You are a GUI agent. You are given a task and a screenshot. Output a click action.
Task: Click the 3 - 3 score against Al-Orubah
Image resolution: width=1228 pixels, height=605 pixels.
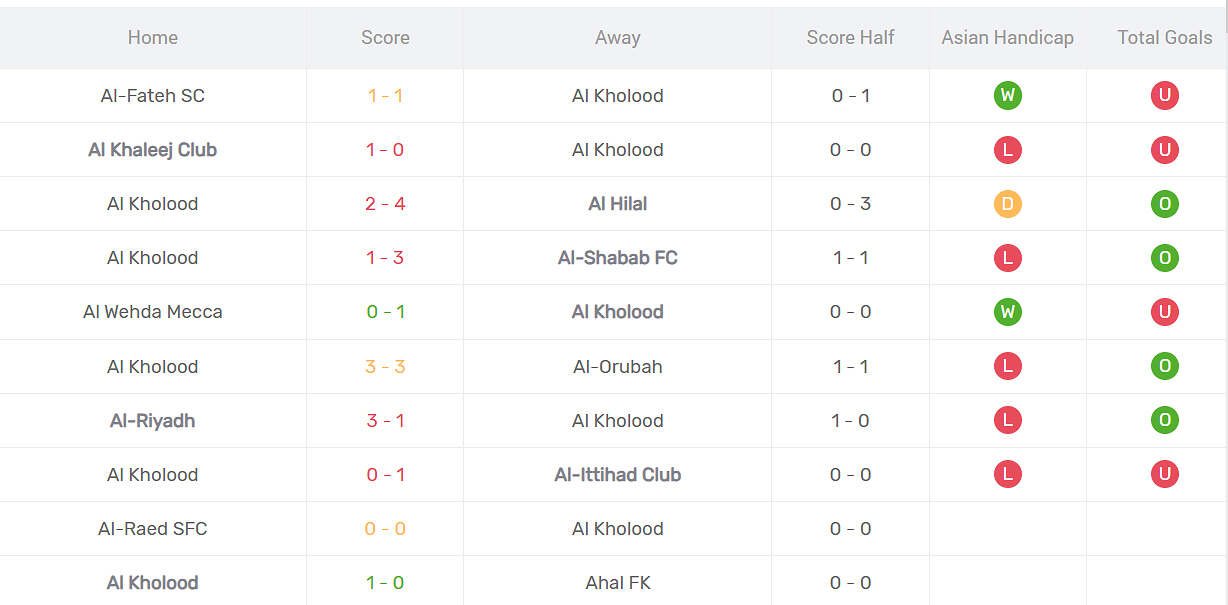click(x=385, y=367)
